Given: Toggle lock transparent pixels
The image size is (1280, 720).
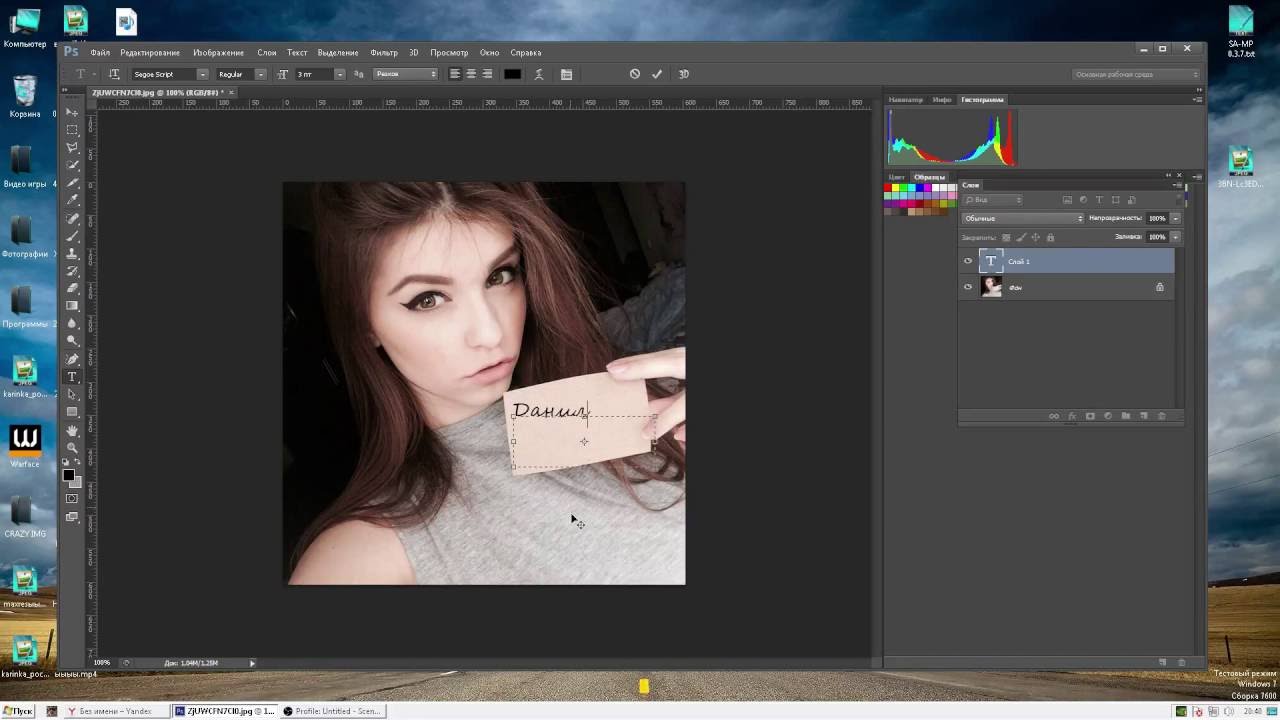Looking at the screenshot, I should coord(1006,237).
